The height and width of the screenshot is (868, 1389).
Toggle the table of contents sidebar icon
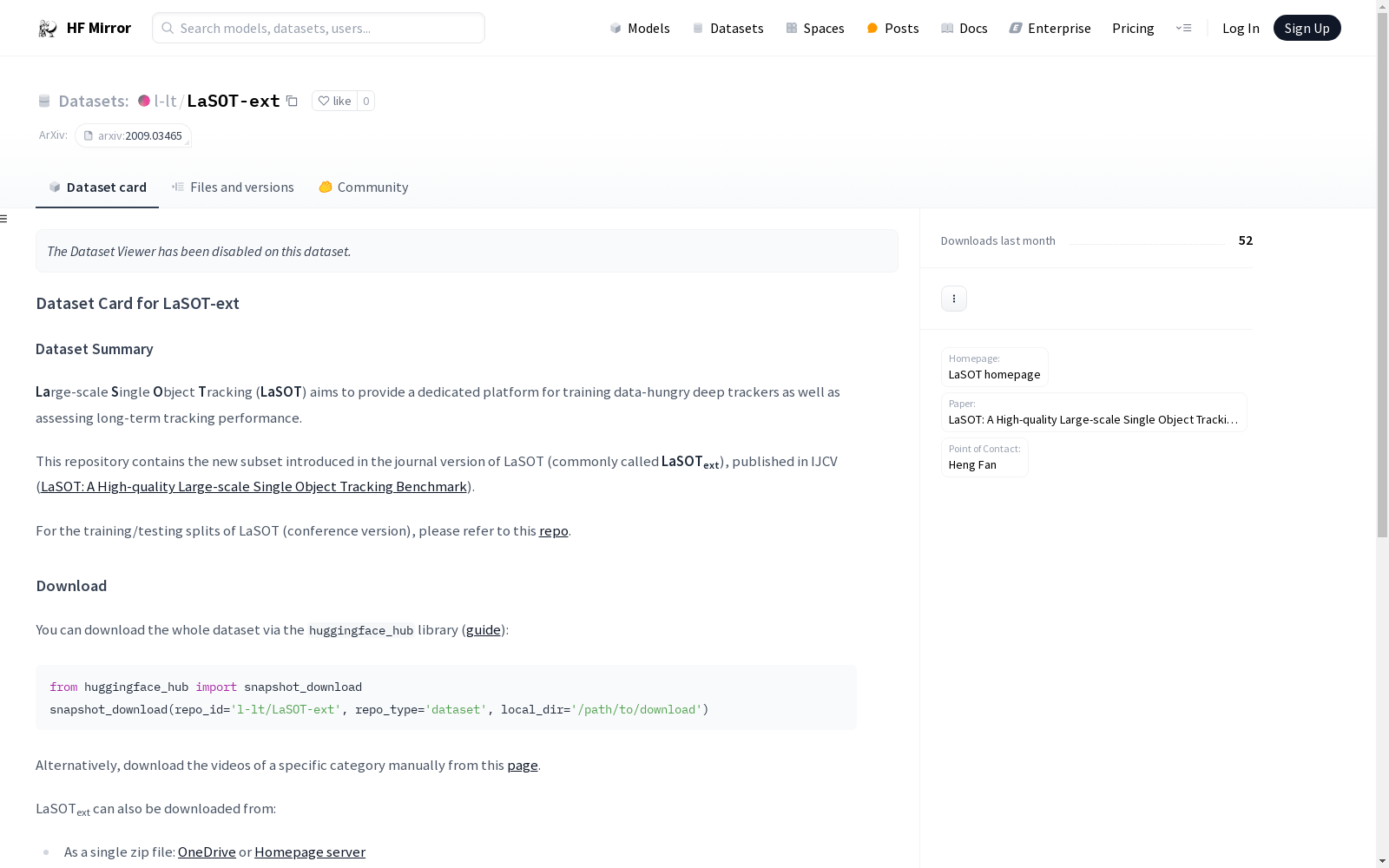pyautogui.click(x=4, y=219)
